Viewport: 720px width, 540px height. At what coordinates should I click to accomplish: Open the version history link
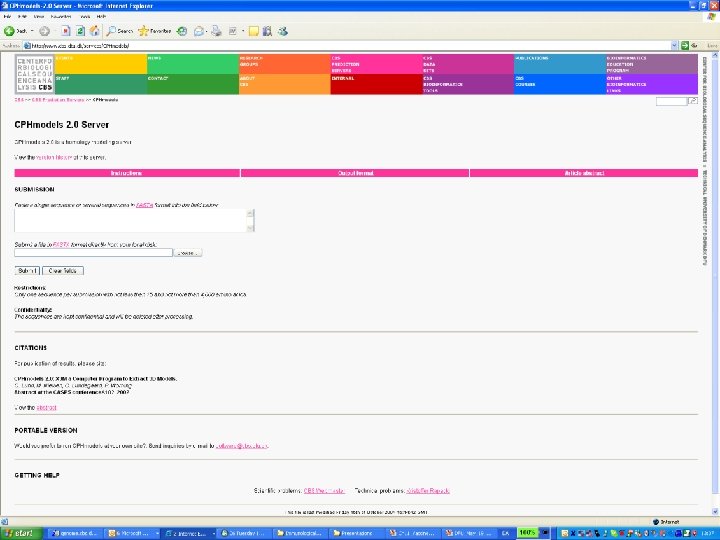tap(54, 158)
